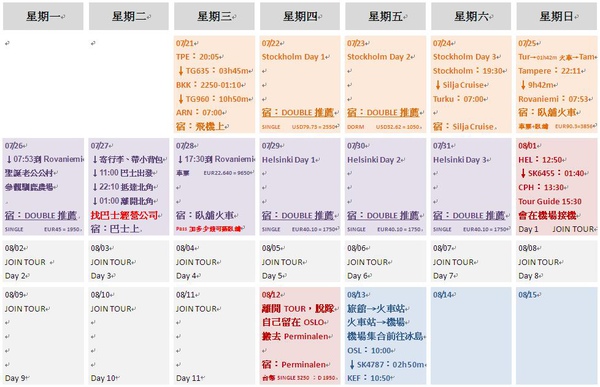Image resolution: width=600 pixels, height=387 pixels.
Task: Click the 星期日 column header
Action: [x=557, y=16]
